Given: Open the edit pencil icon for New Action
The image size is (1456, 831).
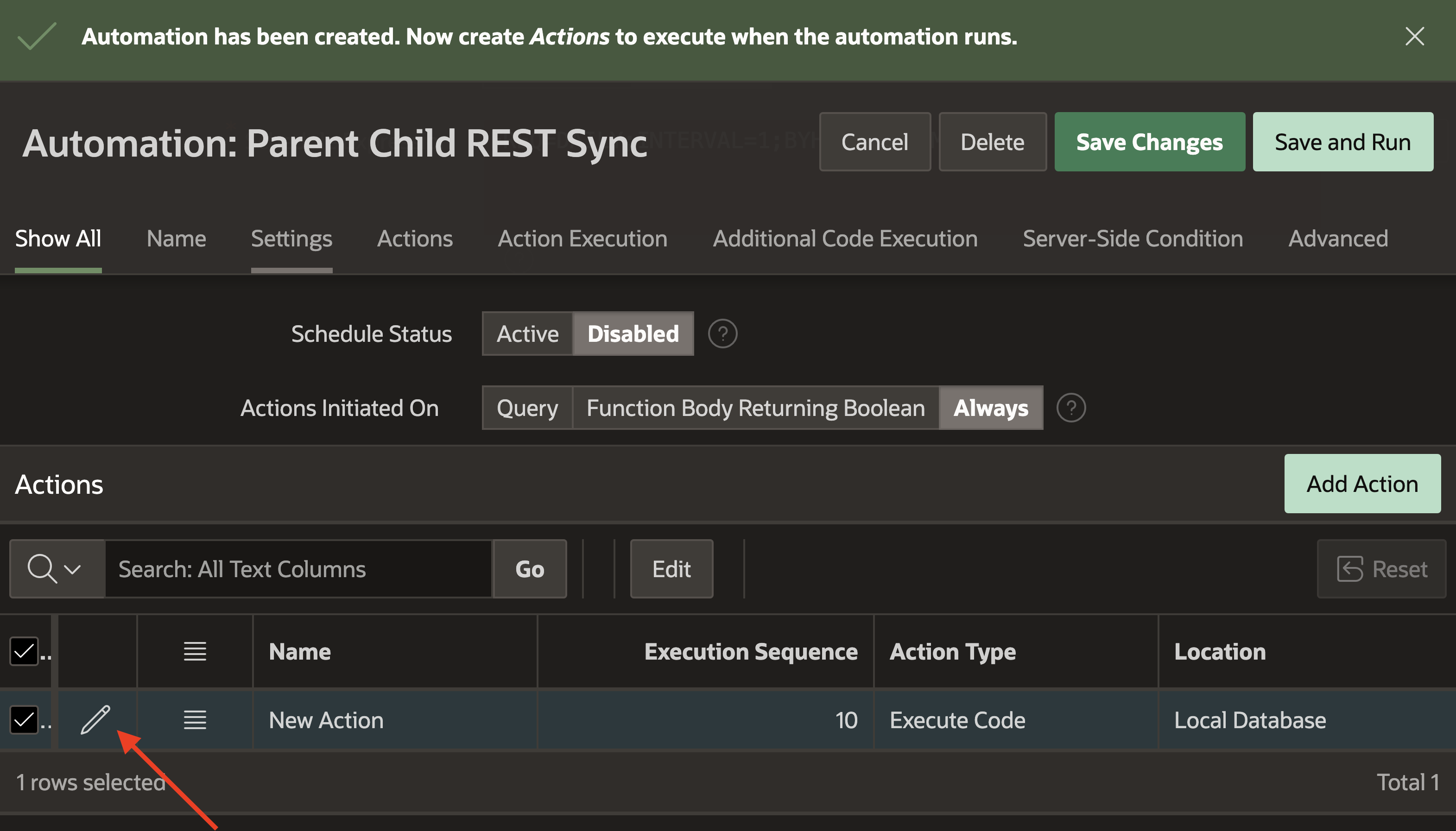Looking at the screenshot, I should pos(96,720).
